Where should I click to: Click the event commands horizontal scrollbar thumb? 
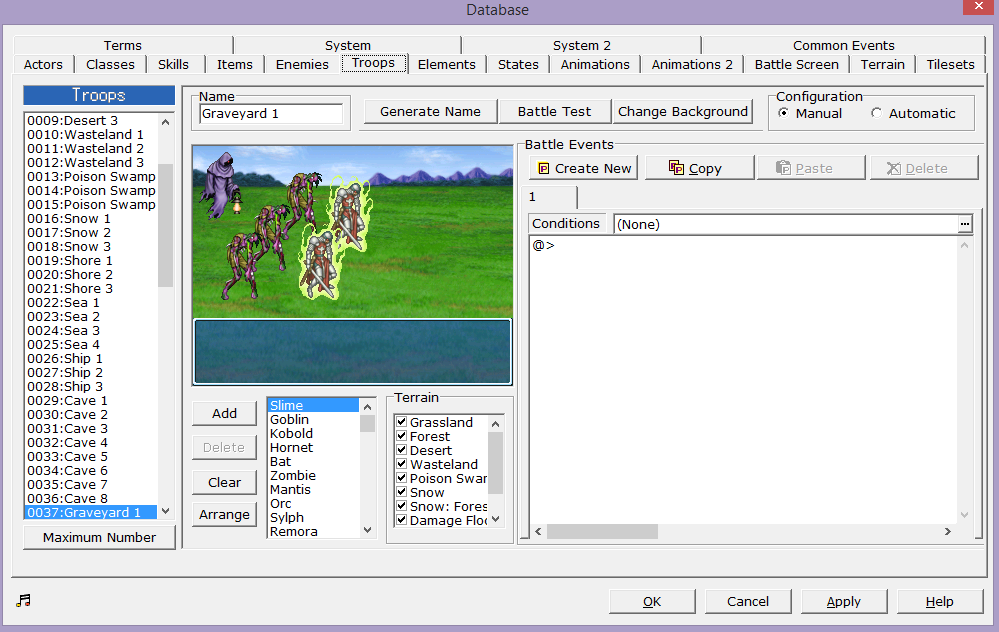point(602,531)
